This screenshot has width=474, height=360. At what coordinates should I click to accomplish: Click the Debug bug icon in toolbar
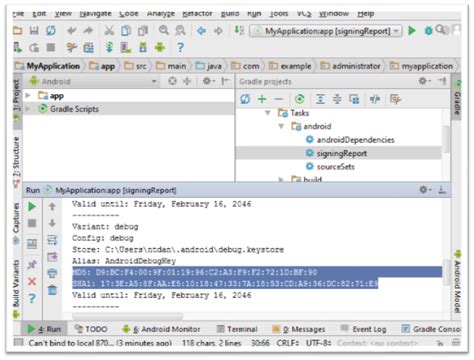428,31
